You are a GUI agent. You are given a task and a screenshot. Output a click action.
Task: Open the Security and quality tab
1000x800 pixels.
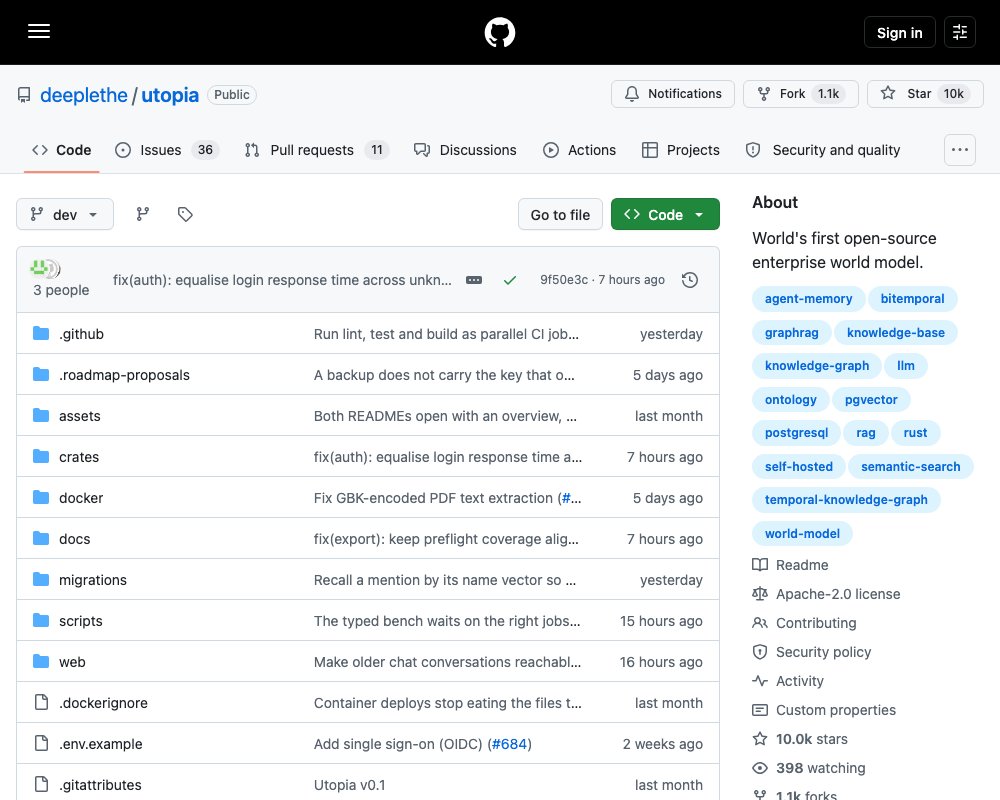tap(823, 150)
